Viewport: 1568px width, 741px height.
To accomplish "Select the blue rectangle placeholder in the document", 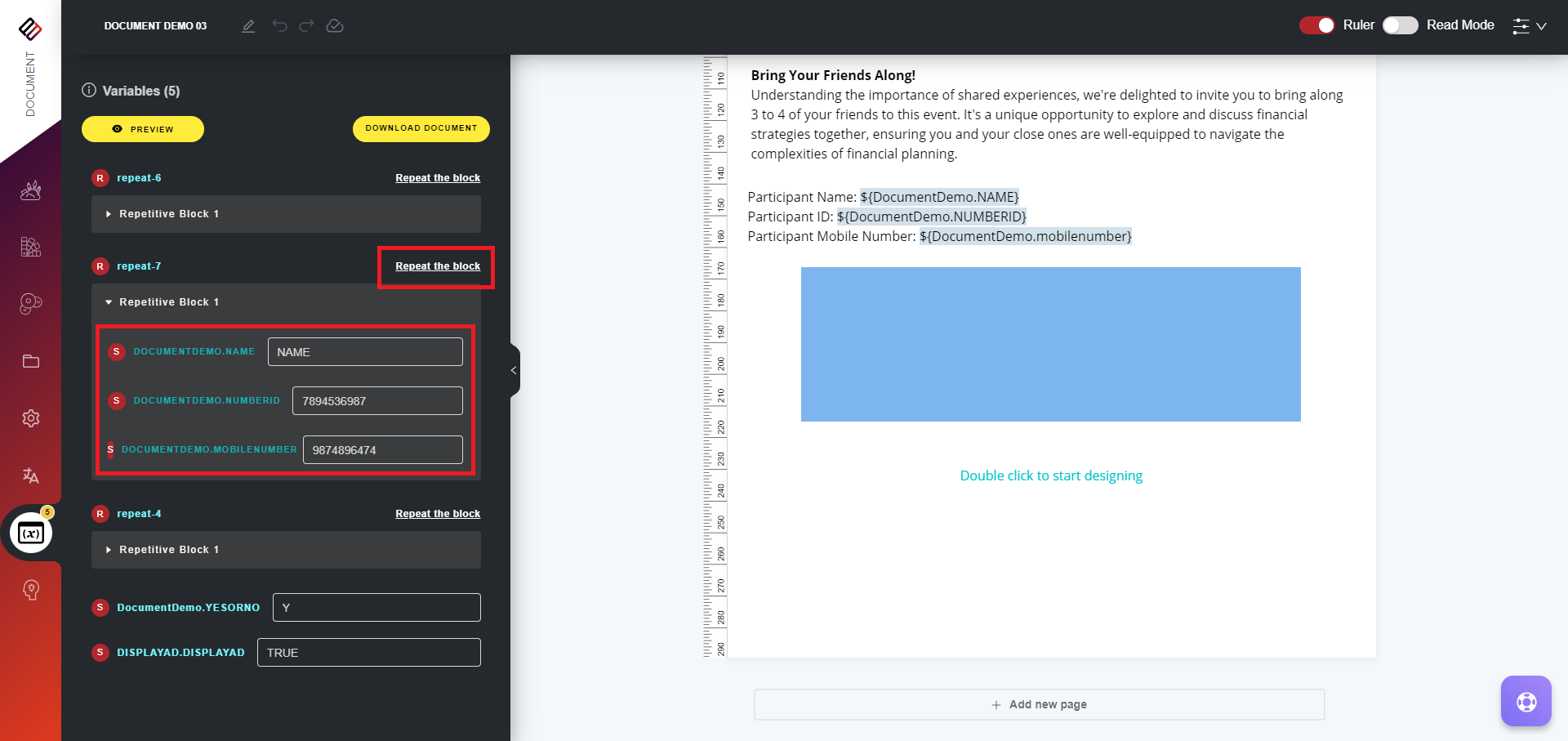I will [x=1050, y=344].
